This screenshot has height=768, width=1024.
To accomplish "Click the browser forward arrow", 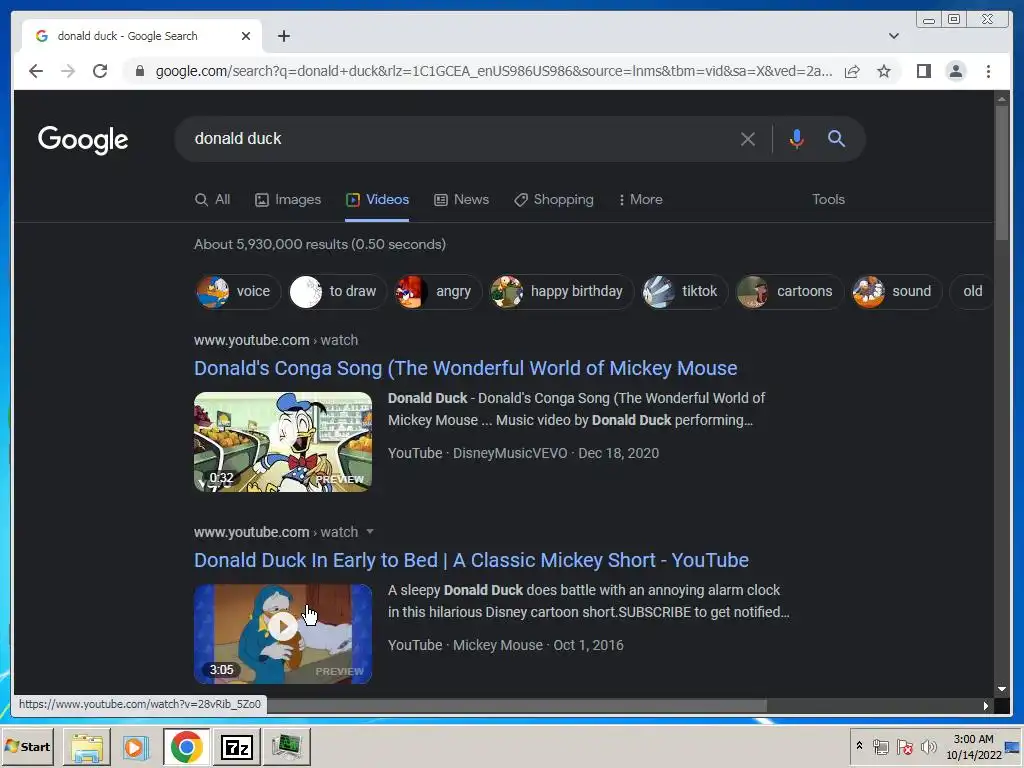I will point(68,71).
